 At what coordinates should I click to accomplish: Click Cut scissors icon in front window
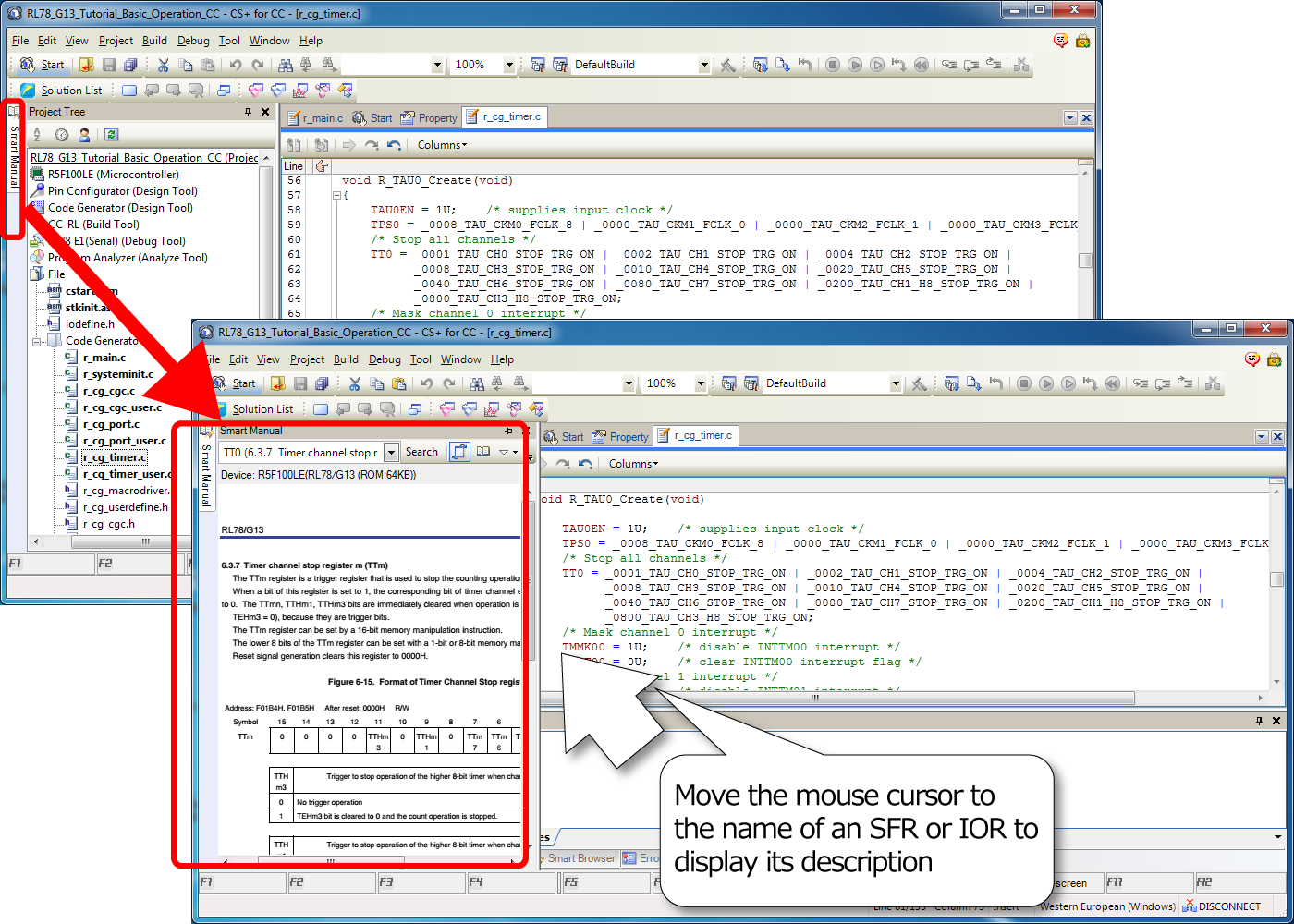click(x=355, y=383)
